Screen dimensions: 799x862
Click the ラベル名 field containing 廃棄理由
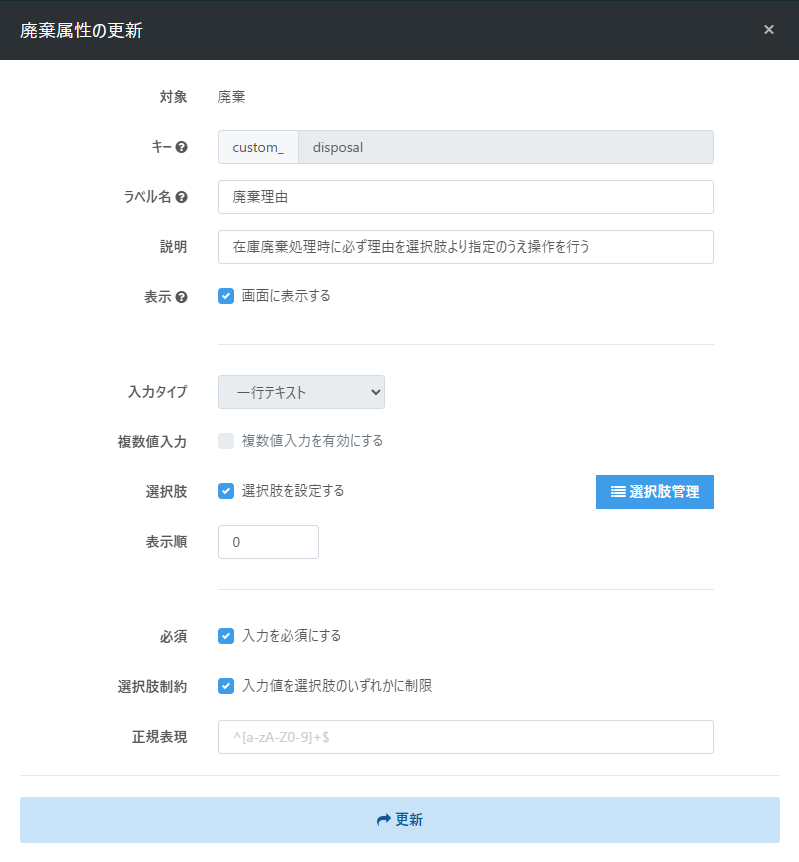tap(466, 197)
